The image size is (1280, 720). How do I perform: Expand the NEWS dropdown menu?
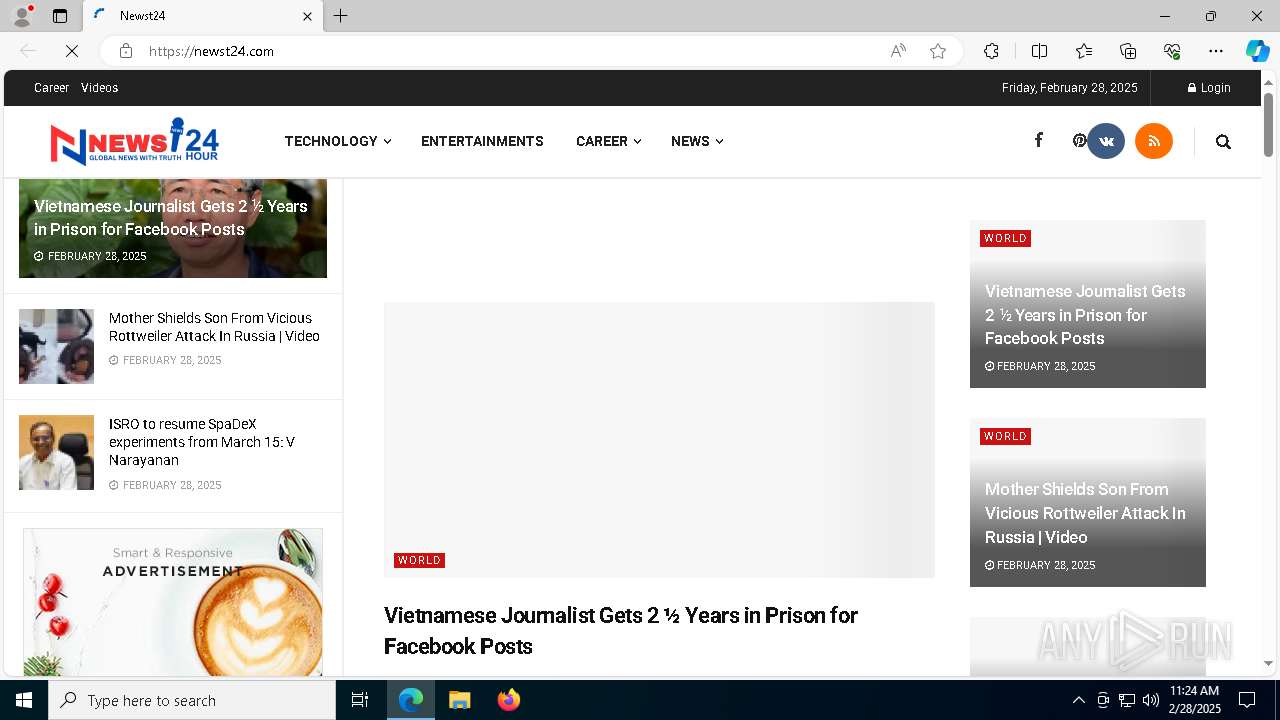[x=697, y=141]
